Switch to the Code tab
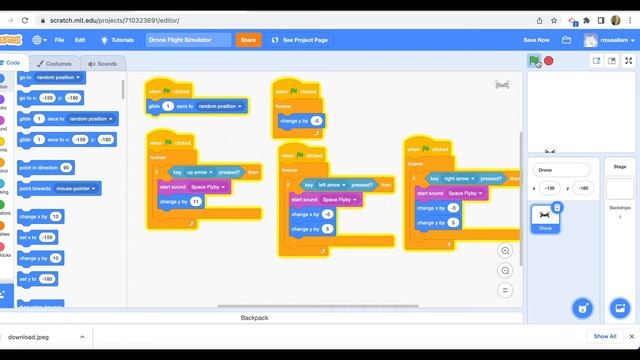The image size is (640, 360). (12, 63)
